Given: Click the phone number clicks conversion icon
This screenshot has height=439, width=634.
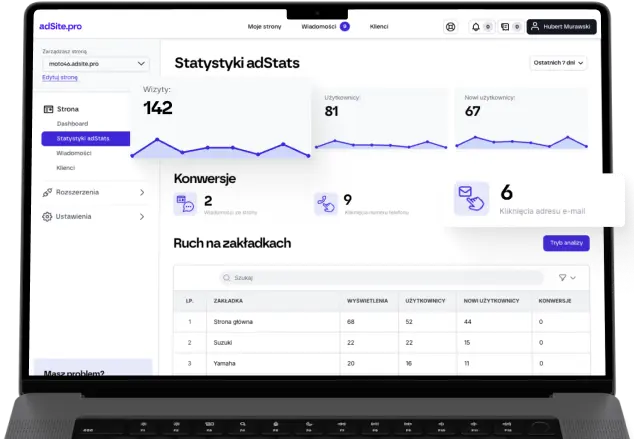Looking at the screenshot, I should tap(326, 203).
